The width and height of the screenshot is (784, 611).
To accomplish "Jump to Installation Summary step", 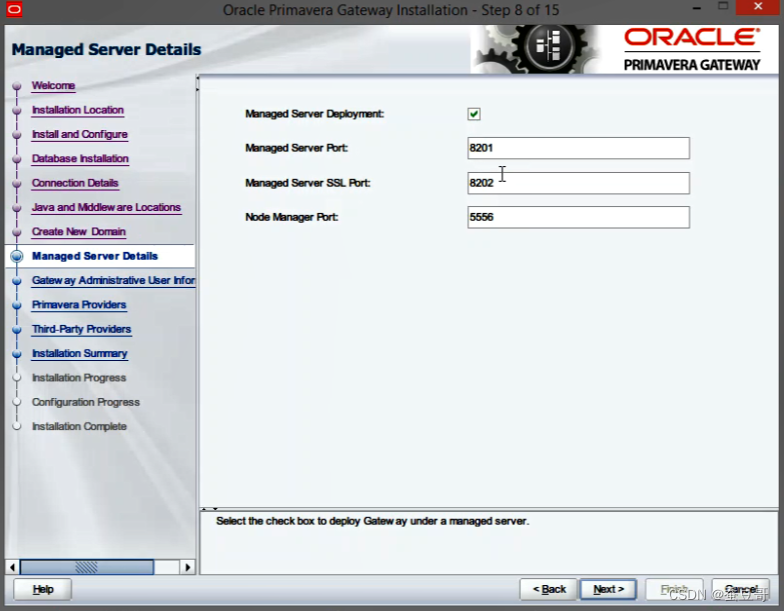I will tap(80, 354).
